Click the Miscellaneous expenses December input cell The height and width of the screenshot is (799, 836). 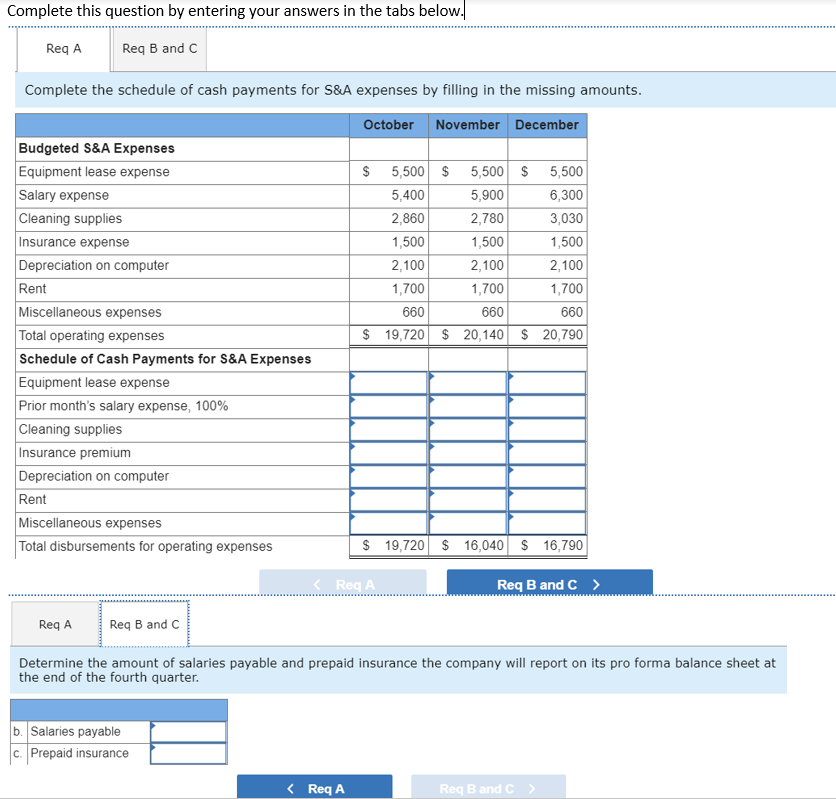pos(547,523)
